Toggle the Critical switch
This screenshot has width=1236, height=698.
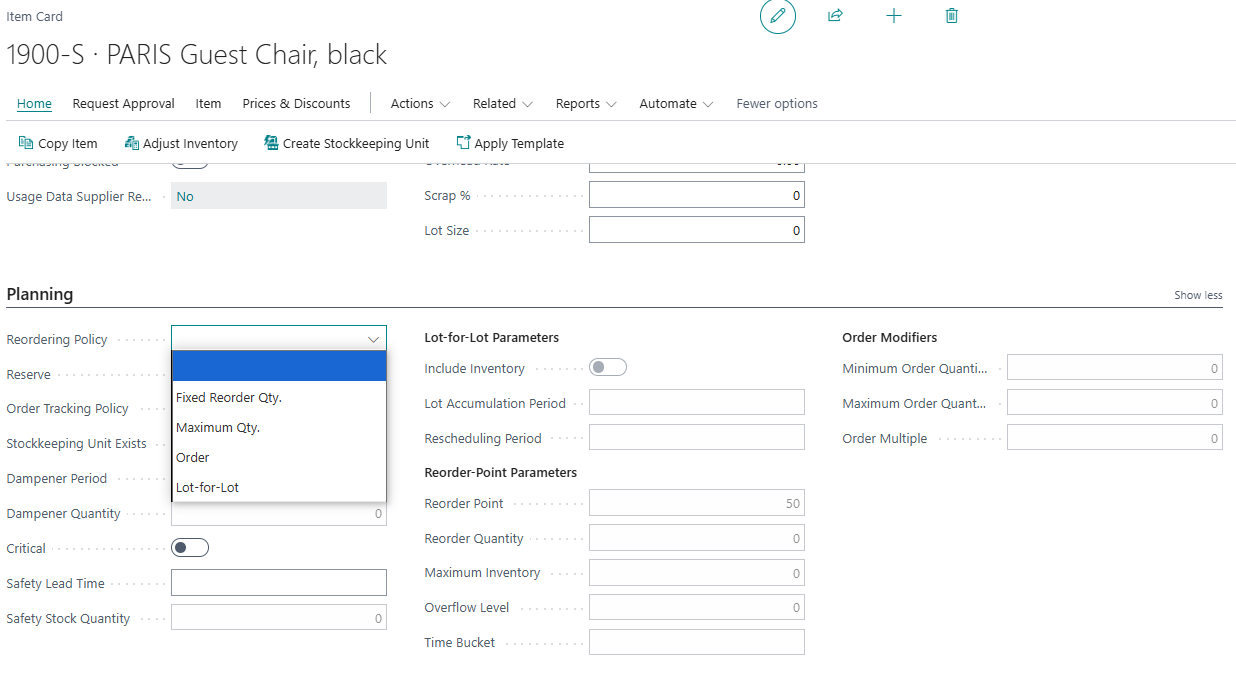(x=190, y=548)
